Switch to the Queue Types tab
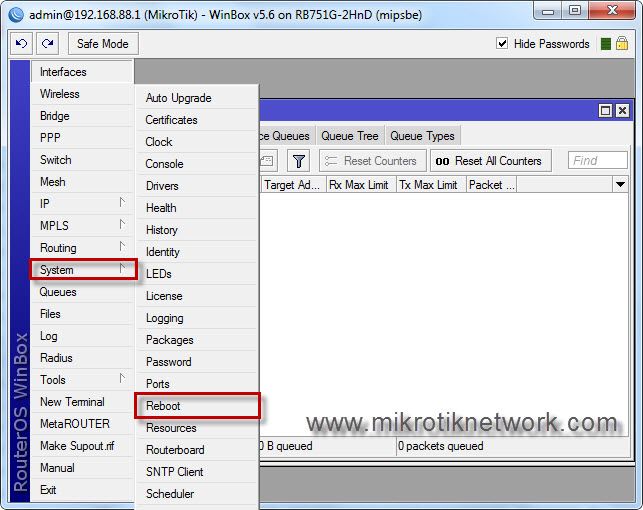 [422, 136]
